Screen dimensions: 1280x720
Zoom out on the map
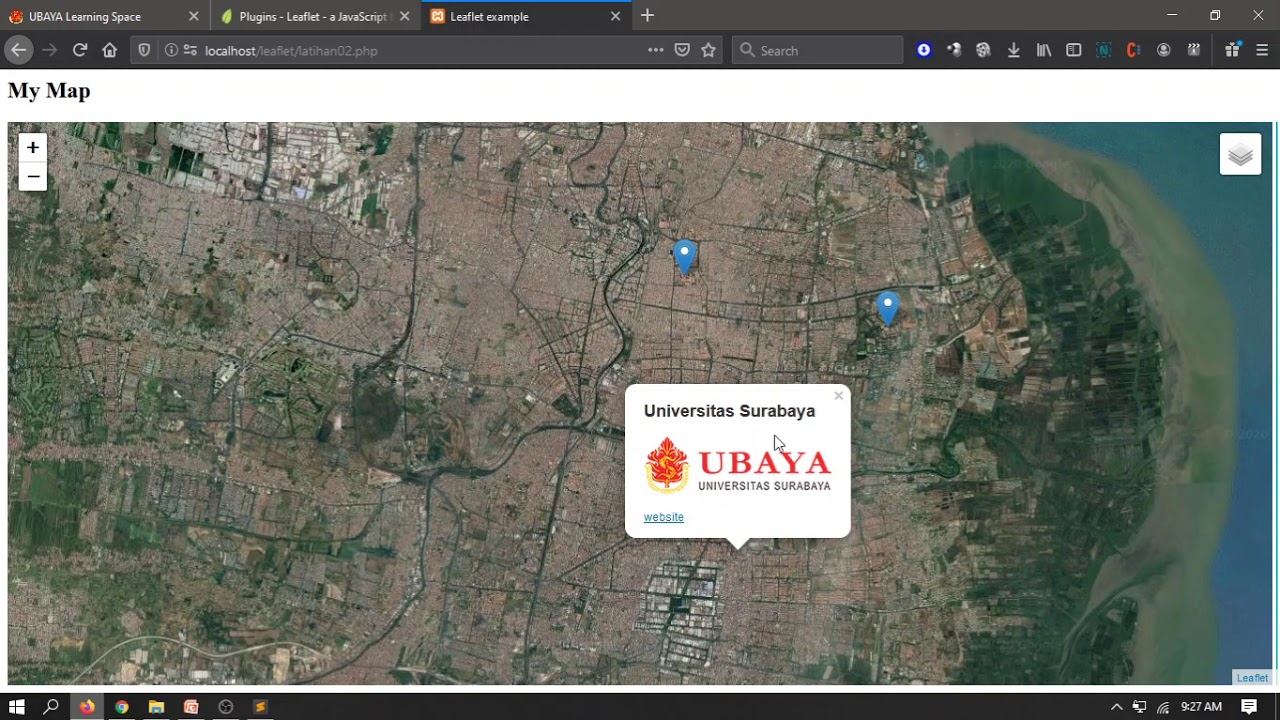(x=33, y=176)
